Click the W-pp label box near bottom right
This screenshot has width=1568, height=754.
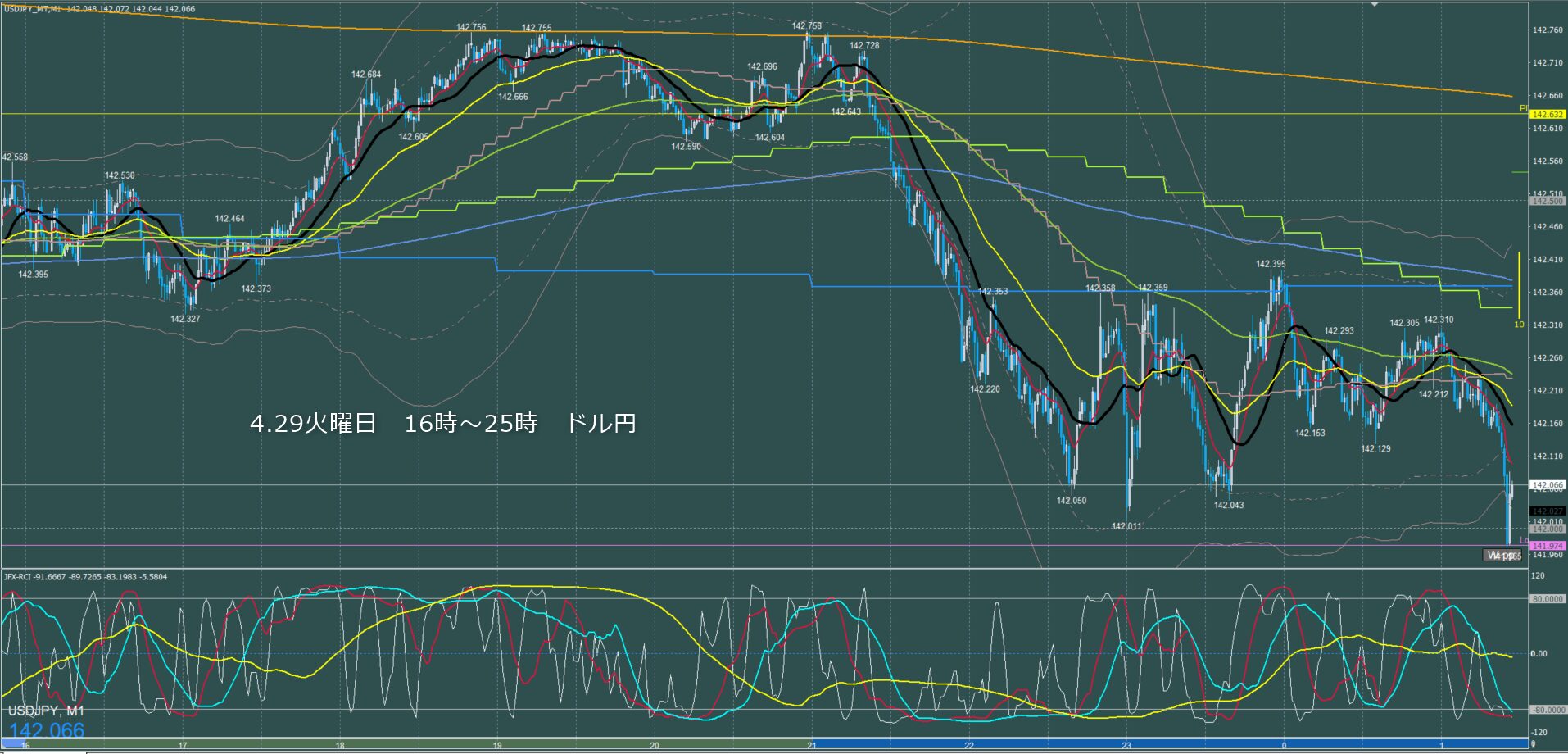coord(1502,556)
